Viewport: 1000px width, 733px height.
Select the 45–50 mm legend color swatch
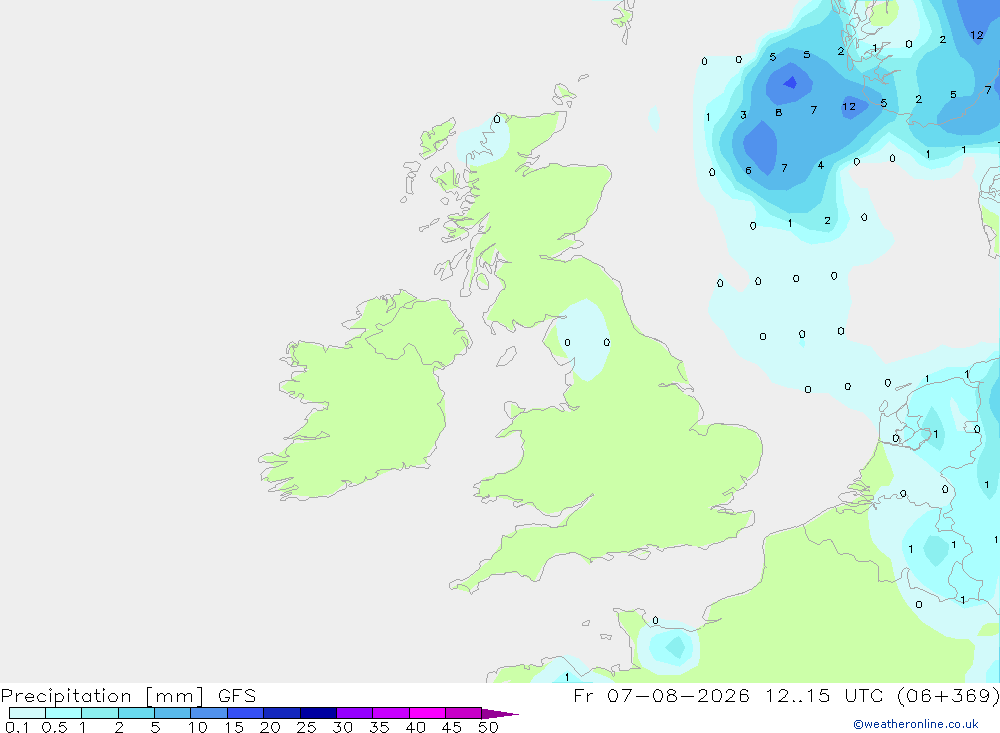(464, 713)
